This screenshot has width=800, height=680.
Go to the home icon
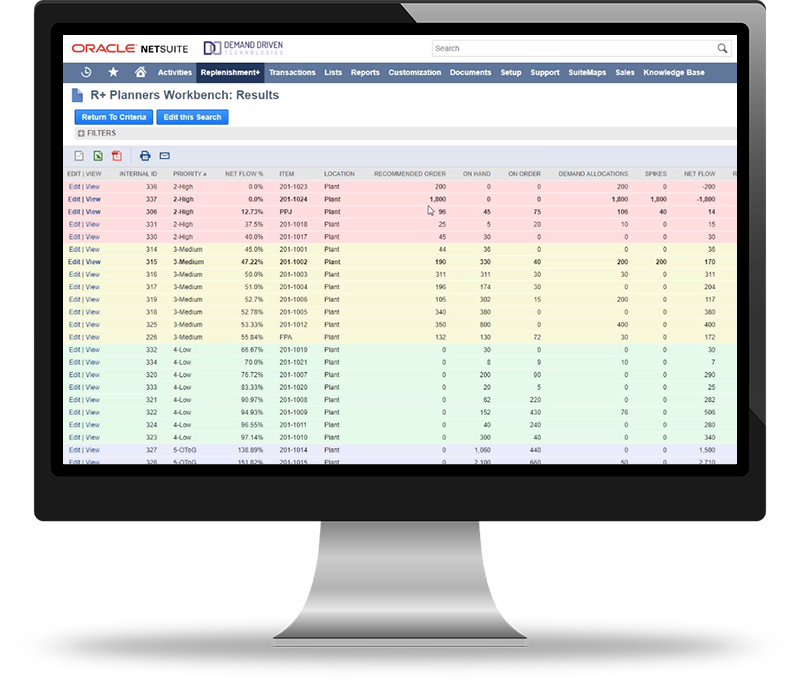140,72
